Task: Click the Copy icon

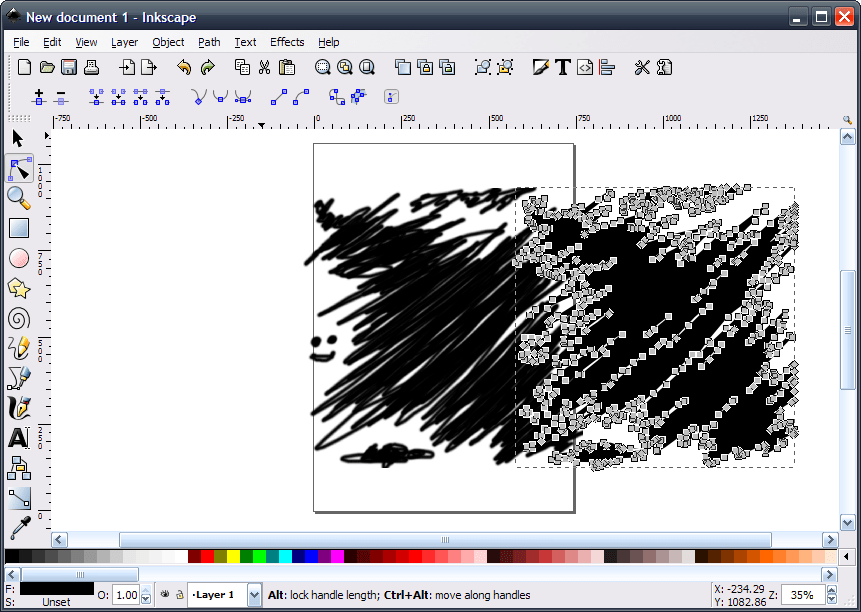Action: tap(242, 68)
